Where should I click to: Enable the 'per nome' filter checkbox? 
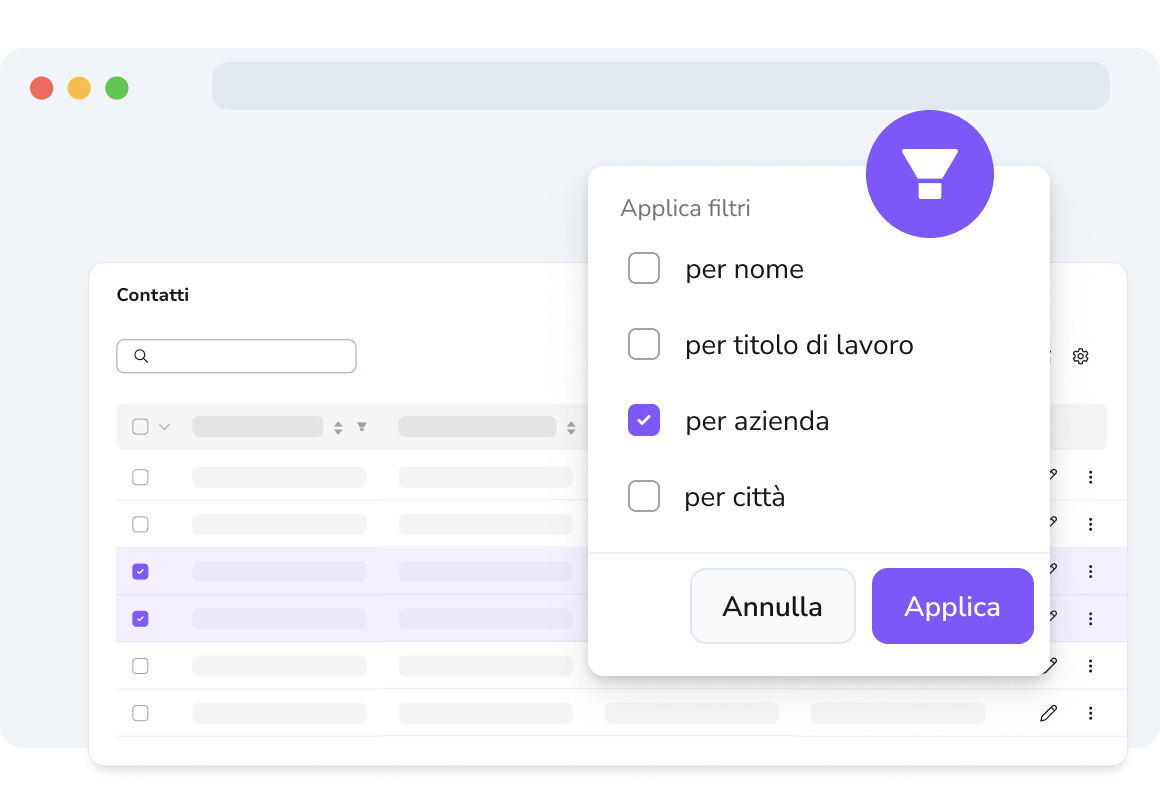(644, 268)
